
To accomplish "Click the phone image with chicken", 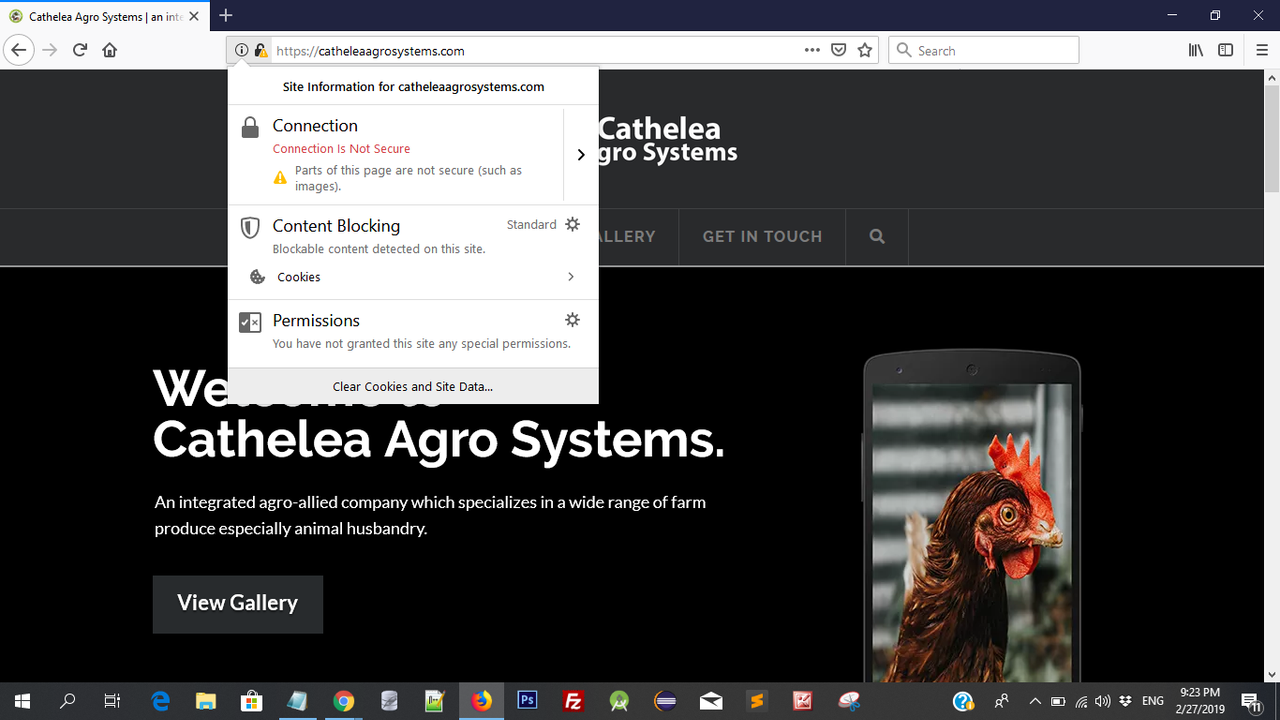I will [972, 515].
